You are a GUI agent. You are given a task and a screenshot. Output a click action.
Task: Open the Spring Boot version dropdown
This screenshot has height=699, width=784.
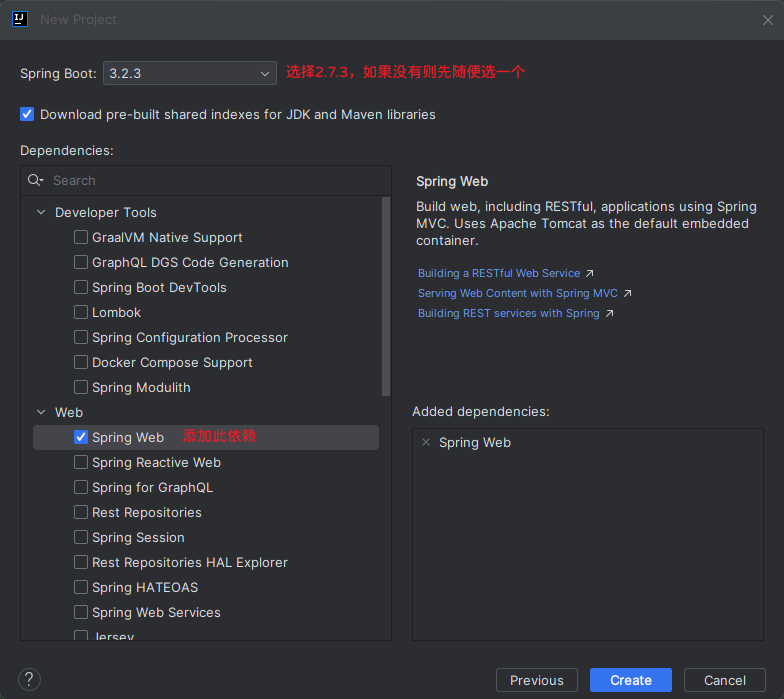click(x=190, y=73)
